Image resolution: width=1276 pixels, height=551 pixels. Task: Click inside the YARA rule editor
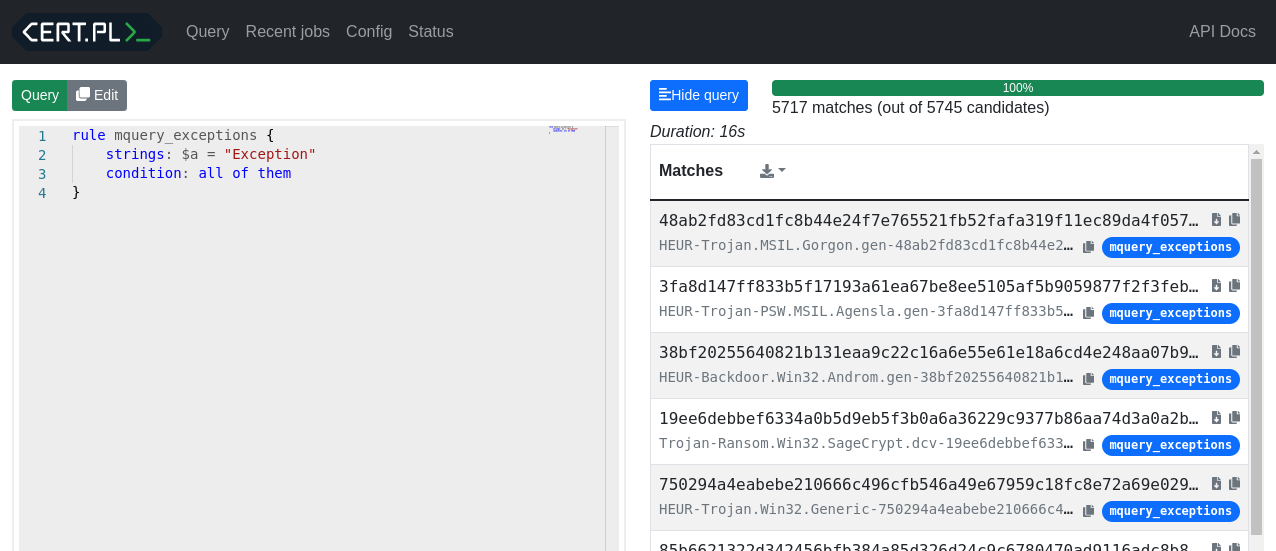[320, 340]
